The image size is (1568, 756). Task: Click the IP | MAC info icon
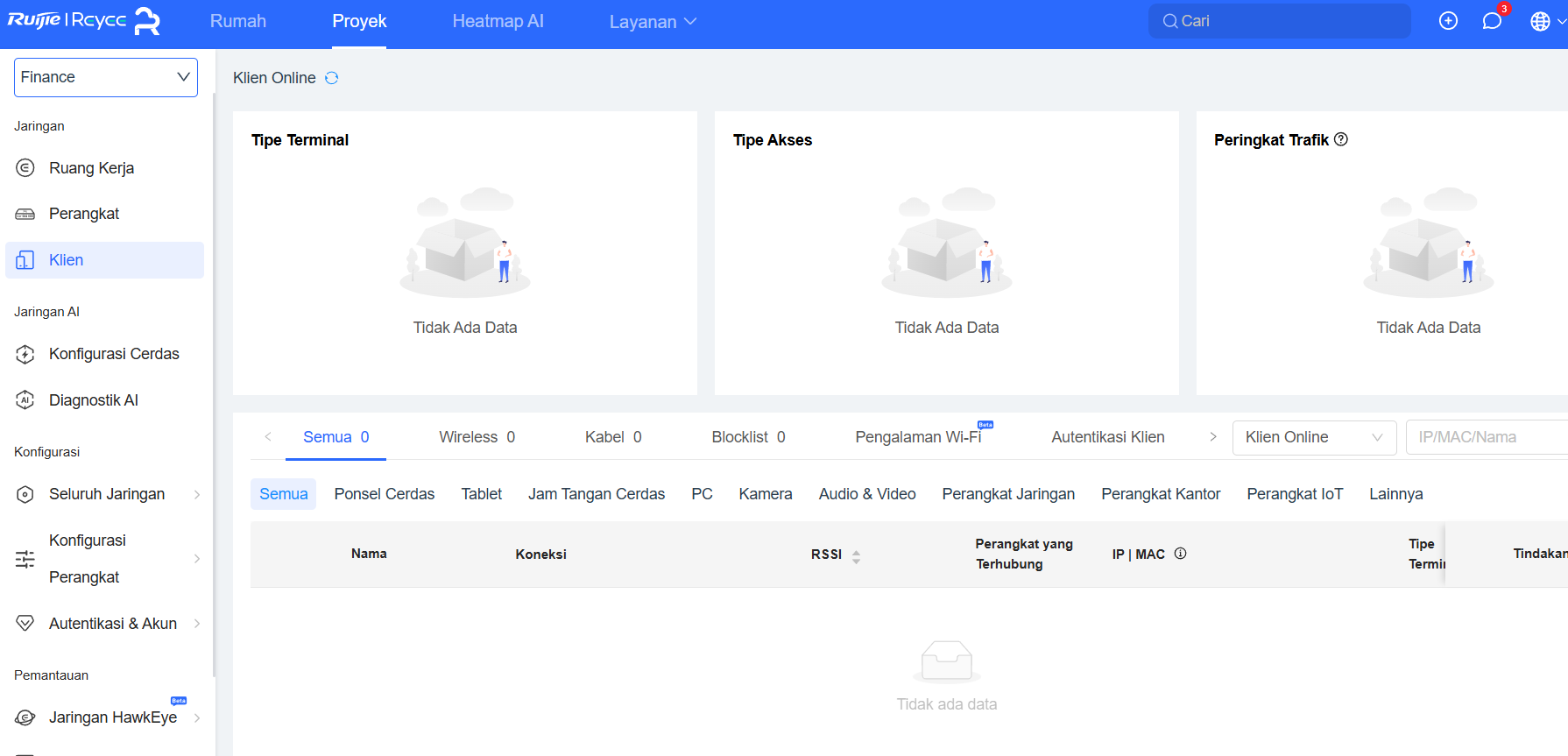click(1180, 554)
